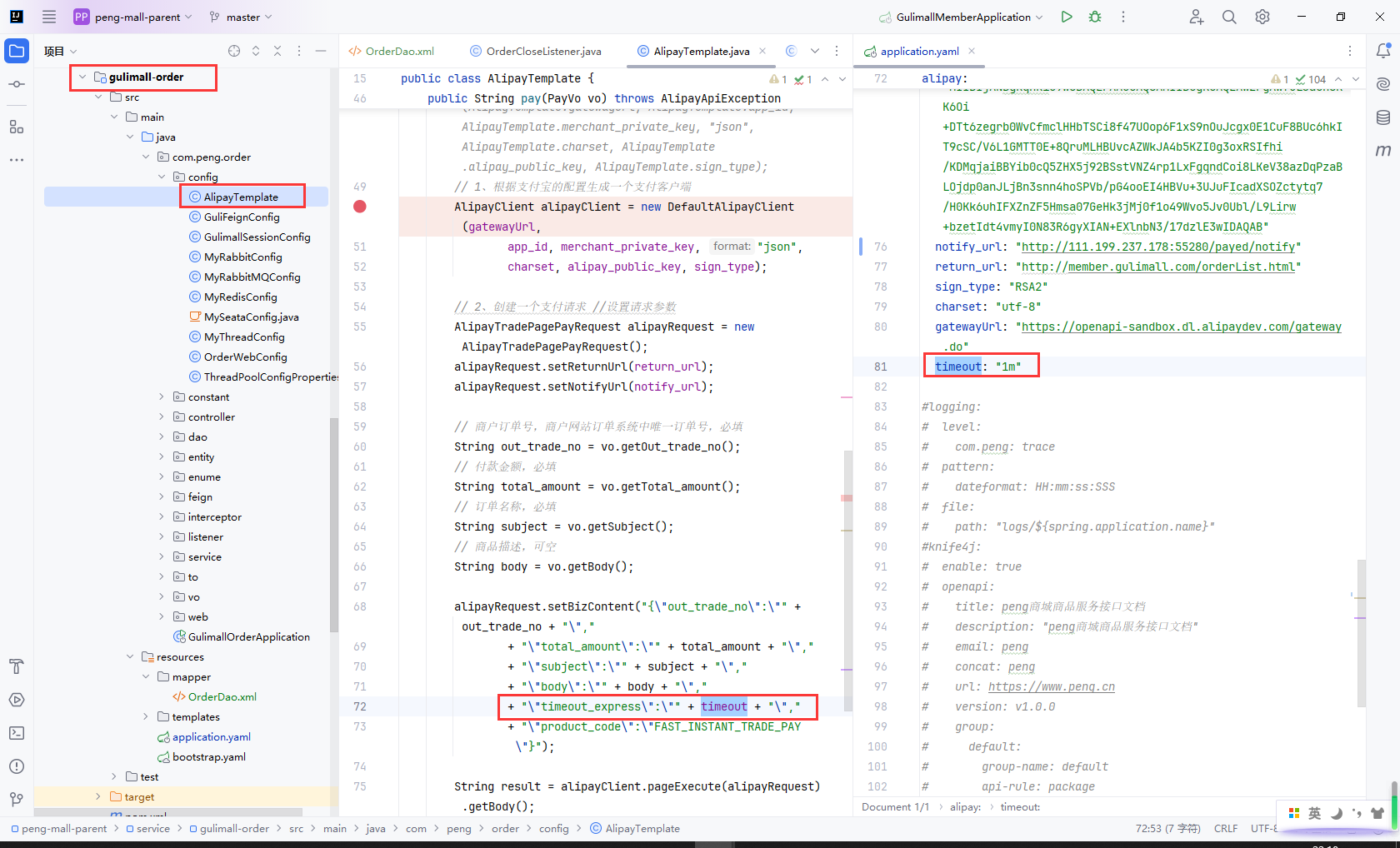Open the Commit tool window icon
The width and height of the screenshot is (1400, 848).
click(17, 84)
